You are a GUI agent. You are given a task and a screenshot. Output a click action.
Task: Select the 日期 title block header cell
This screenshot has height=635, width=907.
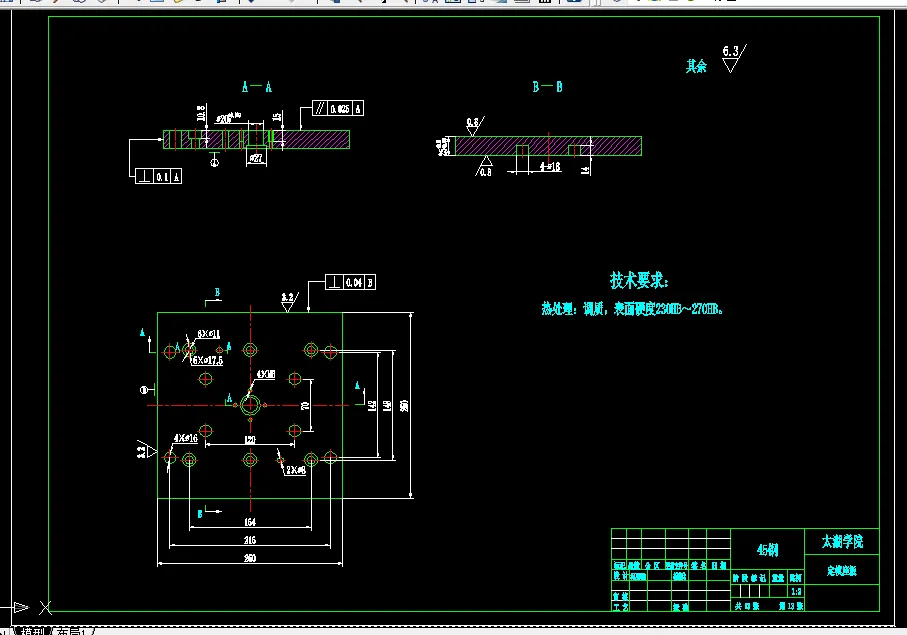(719, 565)
